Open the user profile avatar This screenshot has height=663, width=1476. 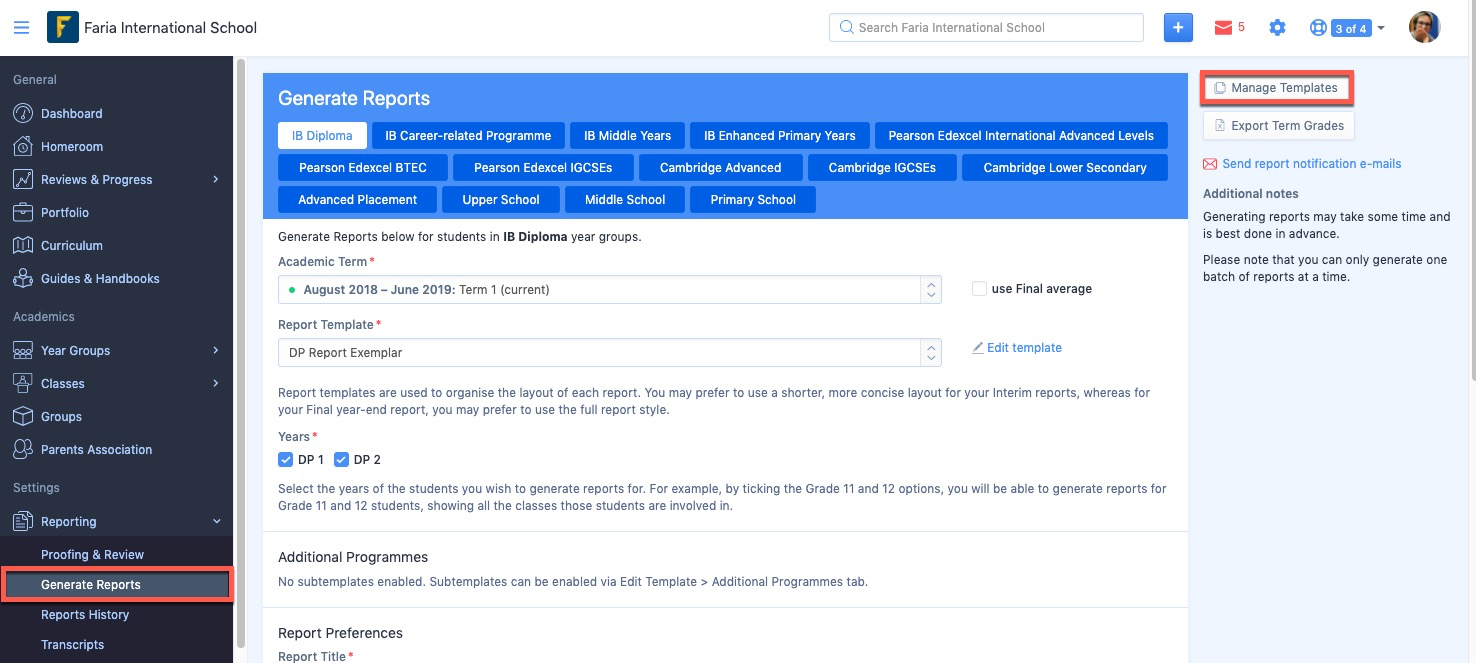click(1424, 28)
